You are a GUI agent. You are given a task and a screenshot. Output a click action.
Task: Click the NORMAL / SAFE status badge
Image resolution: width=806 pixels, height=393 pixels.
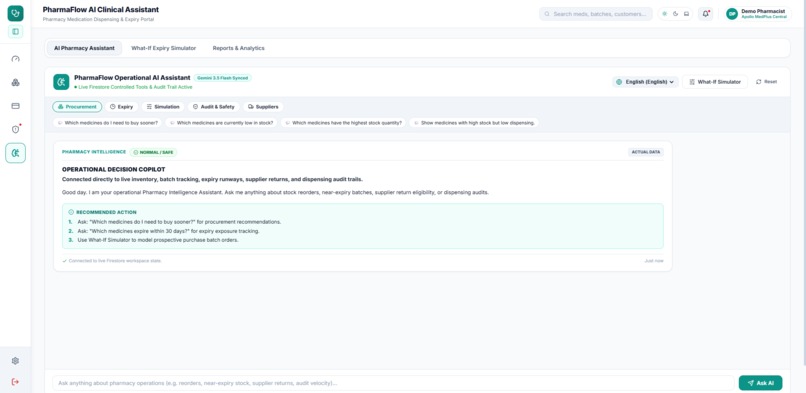(x=153, y=152)
